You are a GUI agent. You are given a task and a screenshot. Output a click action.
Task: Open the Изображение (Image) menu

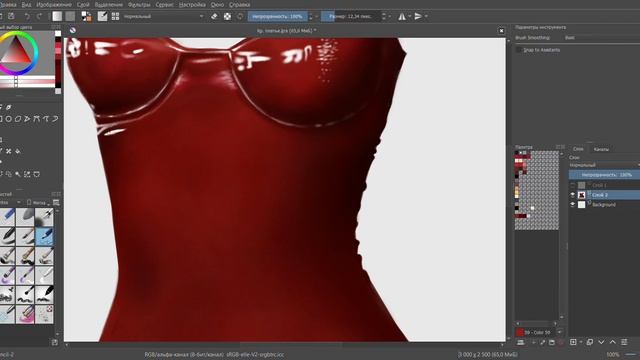54,4
